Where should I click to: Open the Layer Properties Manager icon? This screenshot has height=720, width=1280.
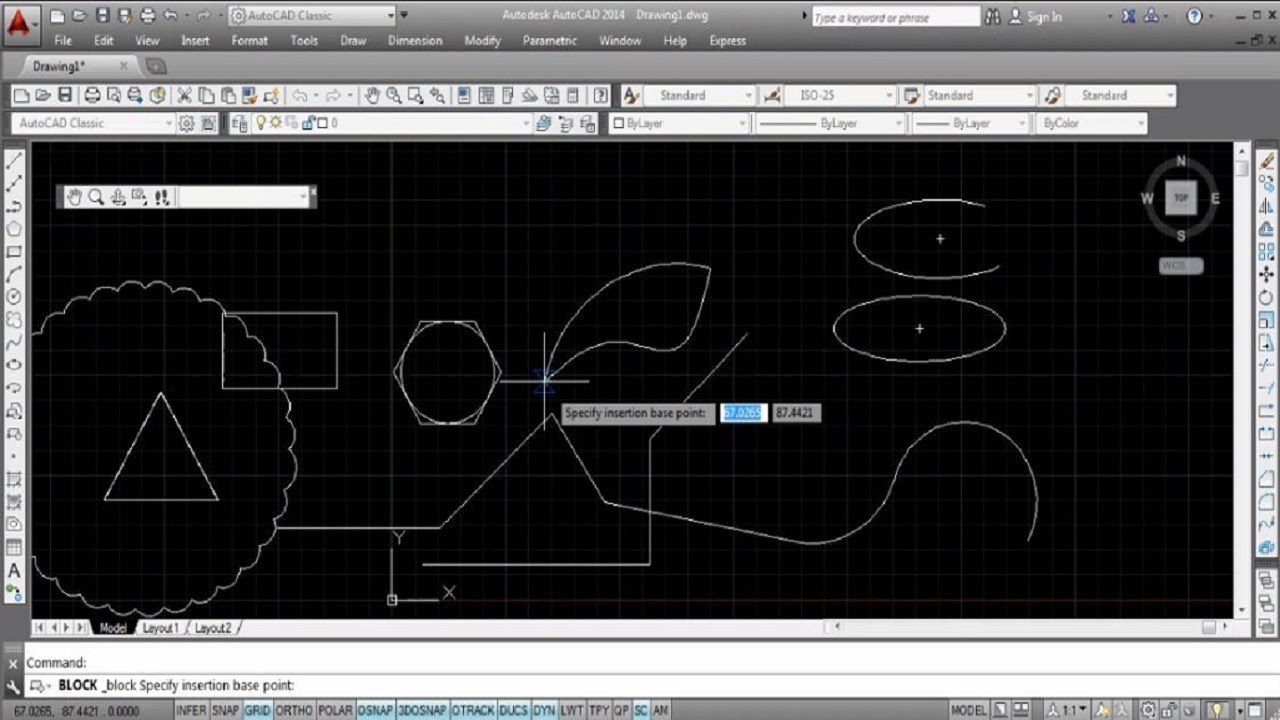click(239, 123)
